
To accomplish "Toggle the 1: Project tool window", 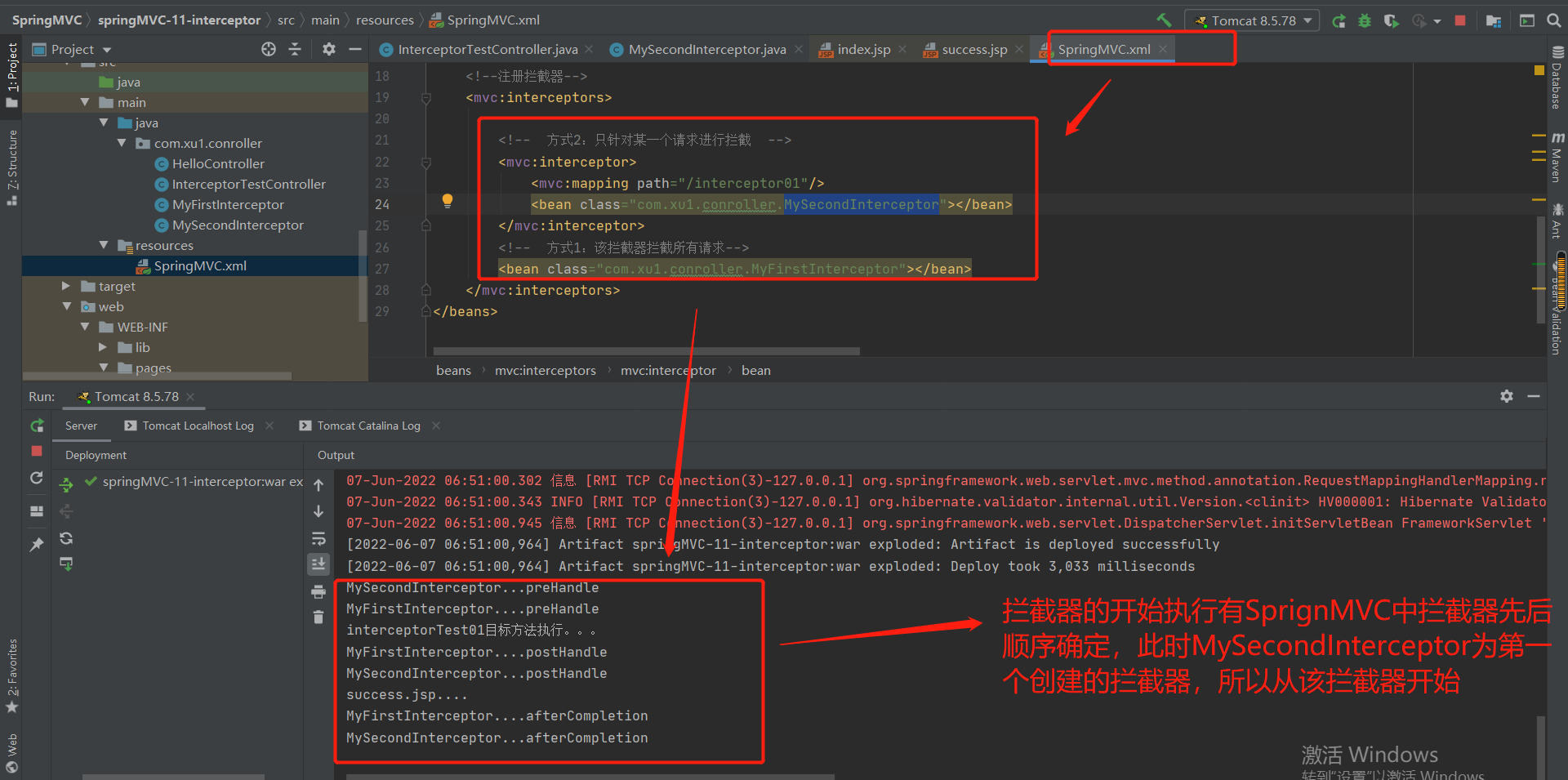I will pyautogui.click(x=11, y=75).
